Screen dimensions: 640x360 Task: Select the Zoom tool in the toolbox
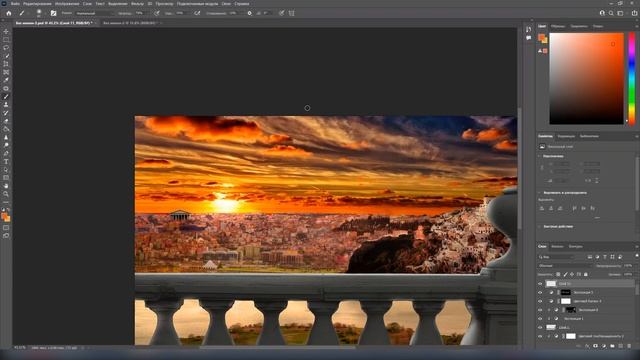pos(6,194)
